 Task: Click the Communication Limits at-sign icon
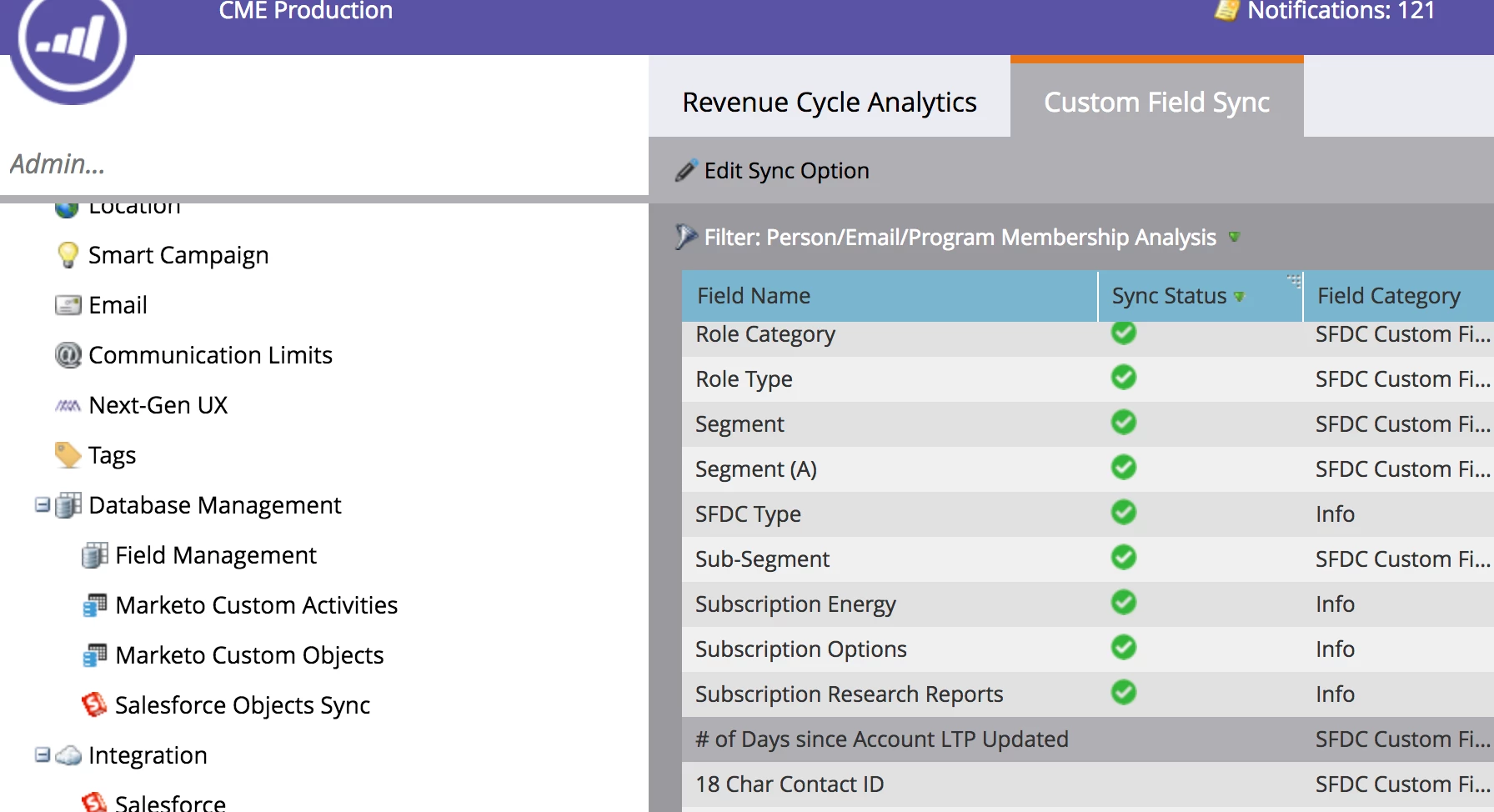point(68,355)
